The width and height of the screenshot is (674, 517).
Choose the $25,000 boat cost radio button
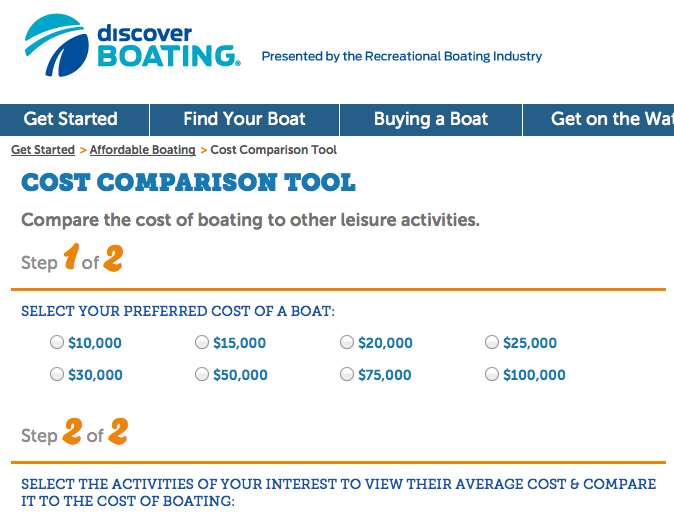tap(492, 343)
